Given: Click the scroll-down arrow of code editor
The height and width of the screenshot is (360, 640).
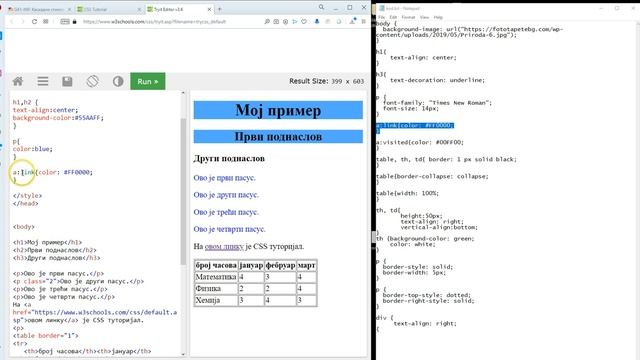Looking at the screenshot, I should (x=183, y=354).
